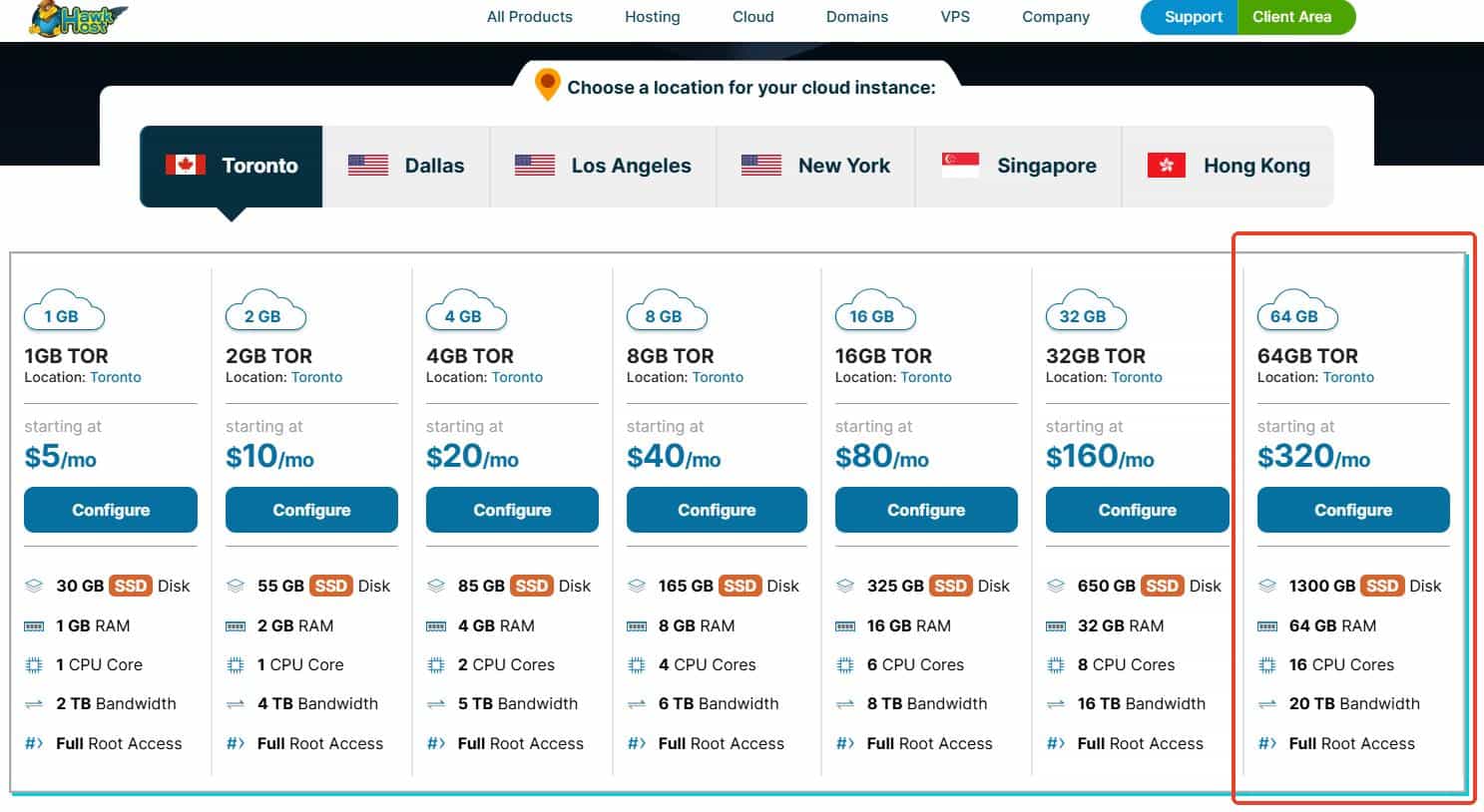Viewport: 1484px width, 812px height.
Task: Click the '1300 GB' disk text
Action: (x=1322, y=586)
